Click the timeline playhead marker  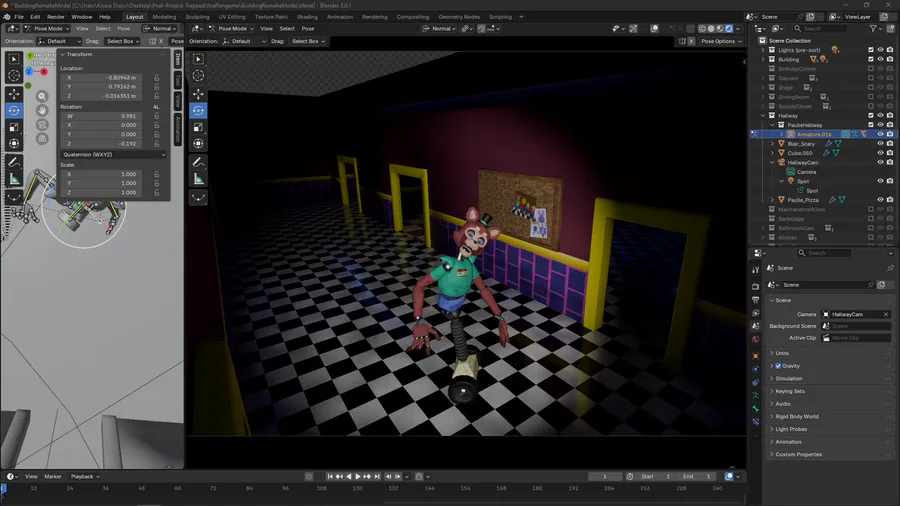(x=3, y=488)
